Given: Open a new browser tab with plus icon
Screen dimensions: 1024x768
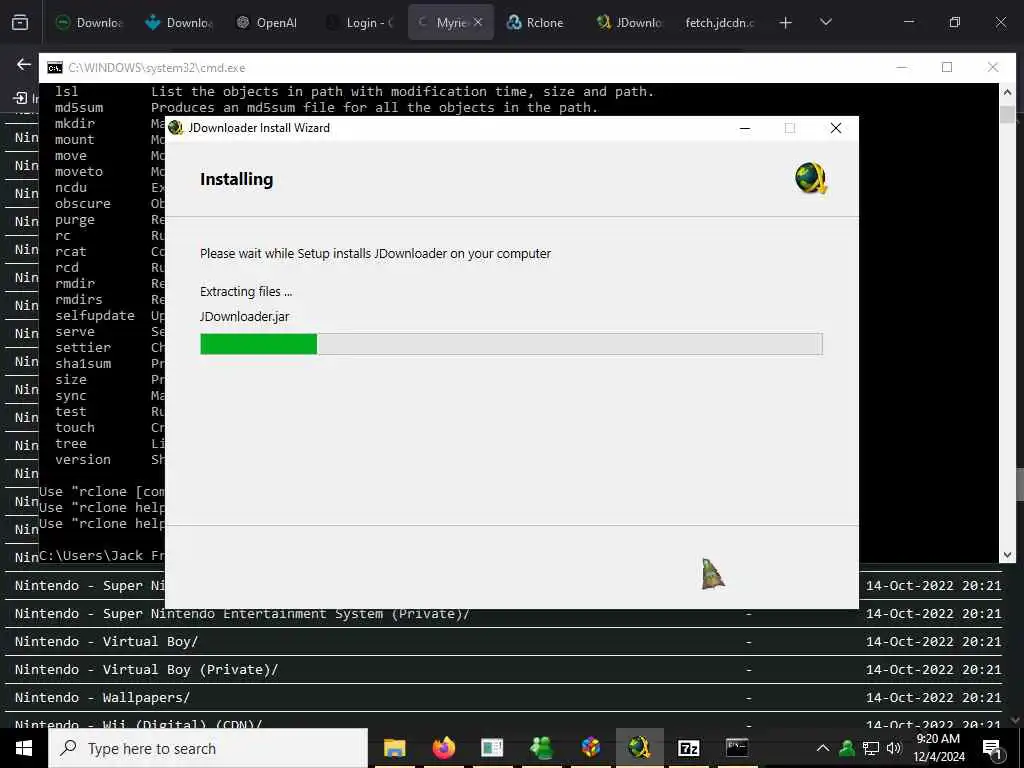Looking at the screenshot, I should (786, 23).
